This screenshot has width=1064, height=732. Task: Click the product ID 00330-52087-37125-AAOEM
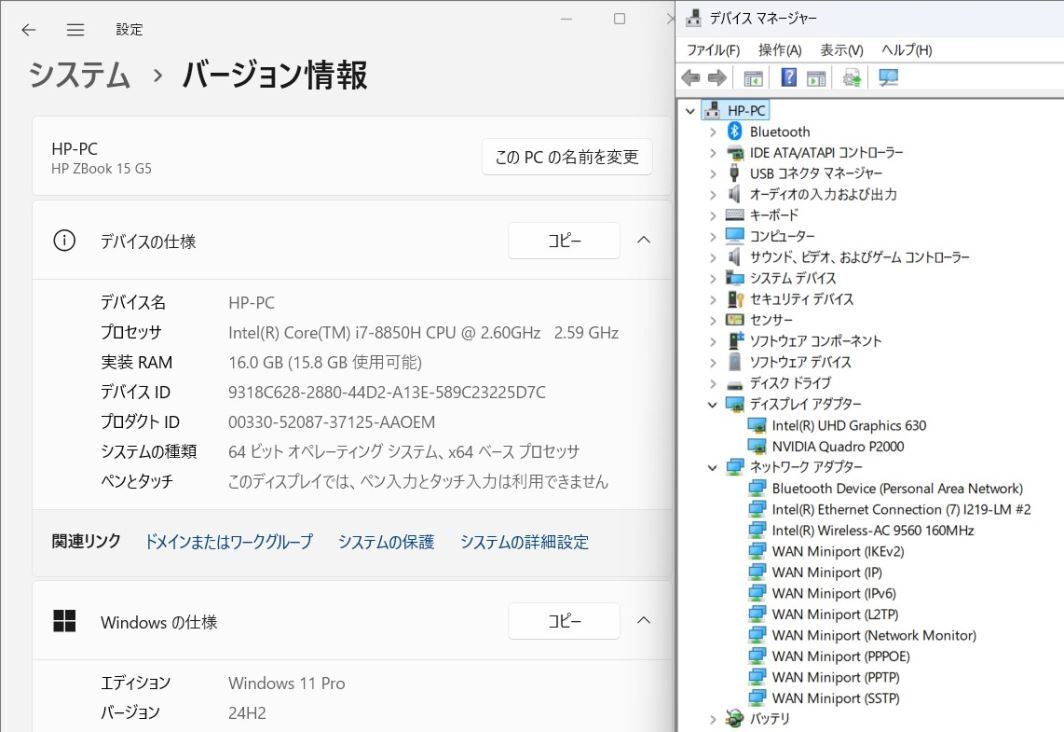[x=331, y=422]
